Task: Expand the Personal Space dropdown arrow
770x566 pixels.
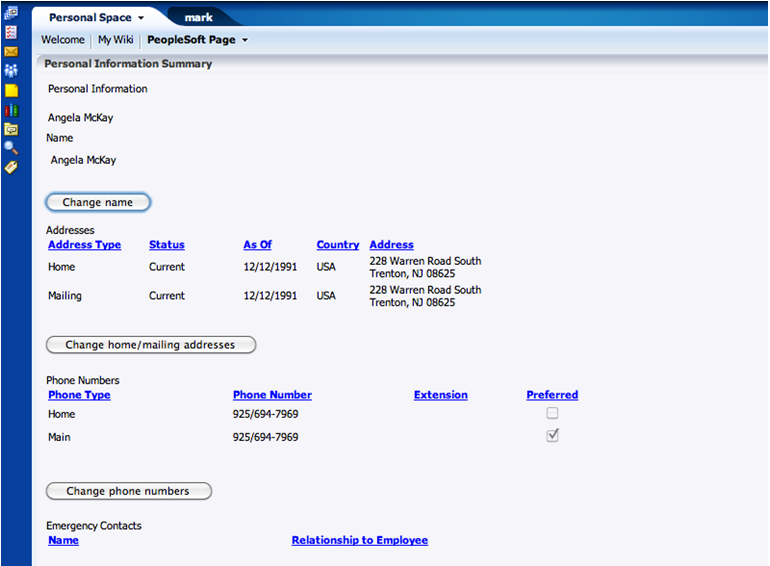Action: [141, 18]
